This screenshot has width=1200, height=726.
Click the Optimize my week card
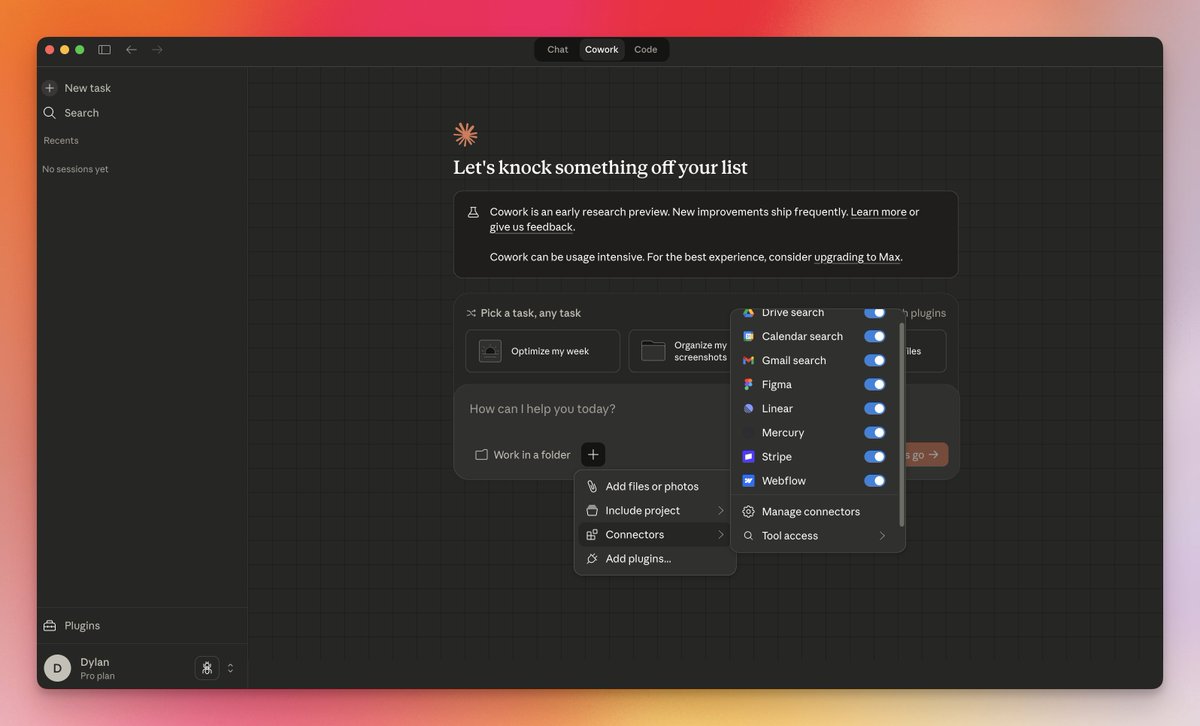542,351
